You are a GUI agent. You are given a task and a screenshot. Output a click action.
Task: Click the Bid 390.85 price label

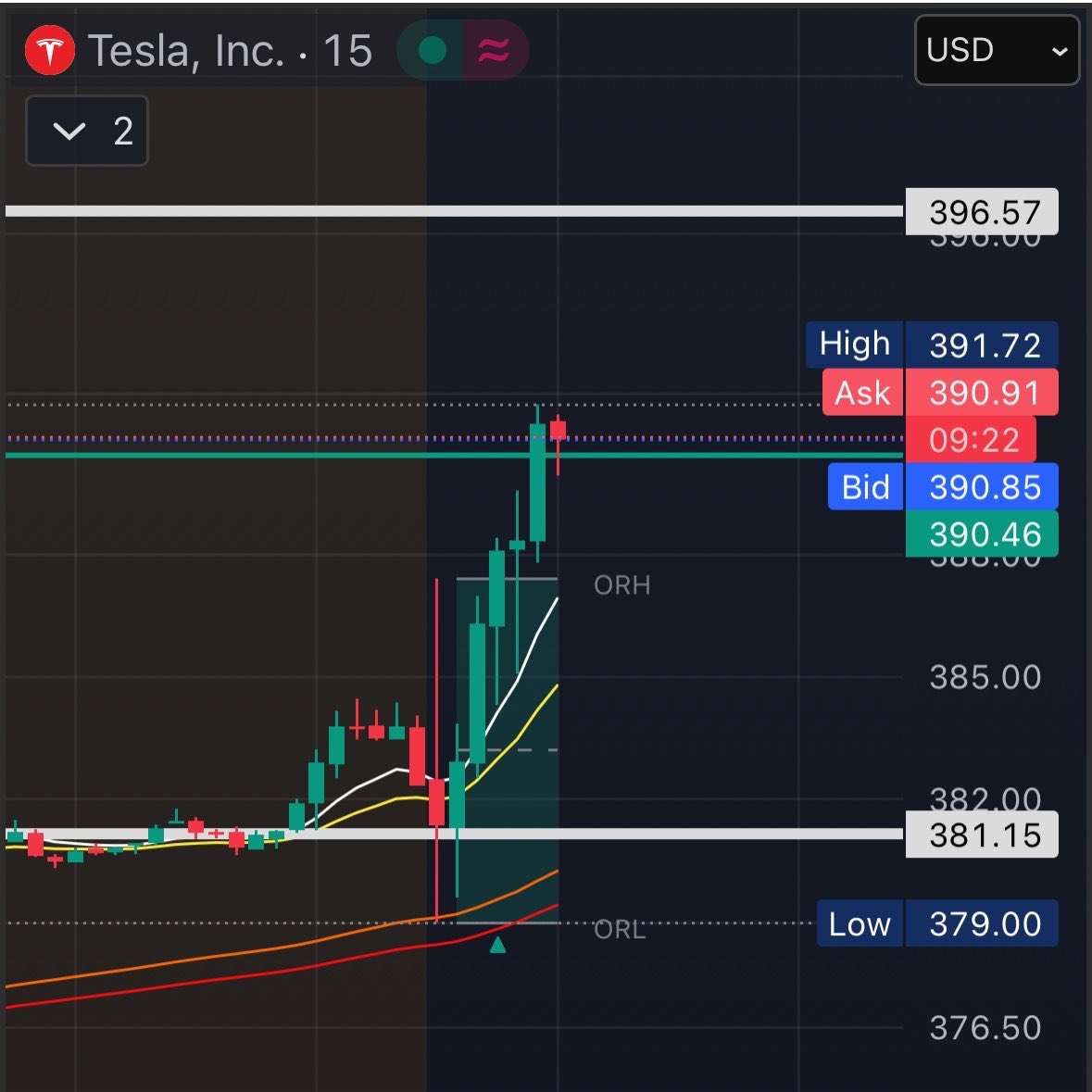(943, 486)
